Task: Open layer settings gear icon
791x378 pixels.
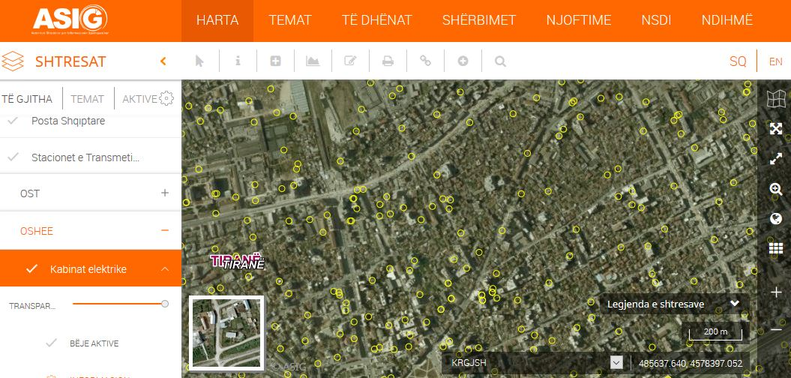Action: click(x=166, y=98)
